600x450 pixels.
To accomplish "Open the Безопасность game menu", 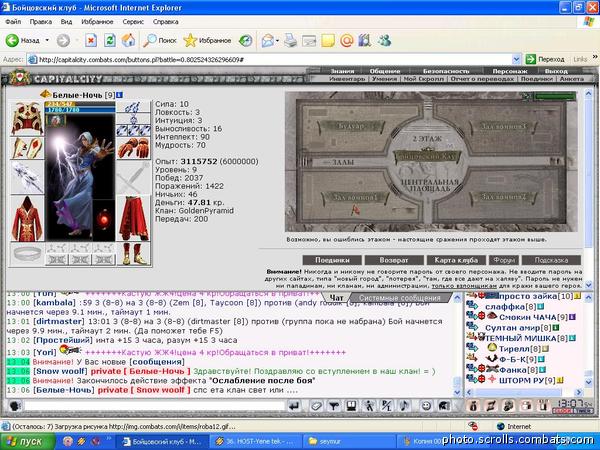I will [x=446, y=71].
